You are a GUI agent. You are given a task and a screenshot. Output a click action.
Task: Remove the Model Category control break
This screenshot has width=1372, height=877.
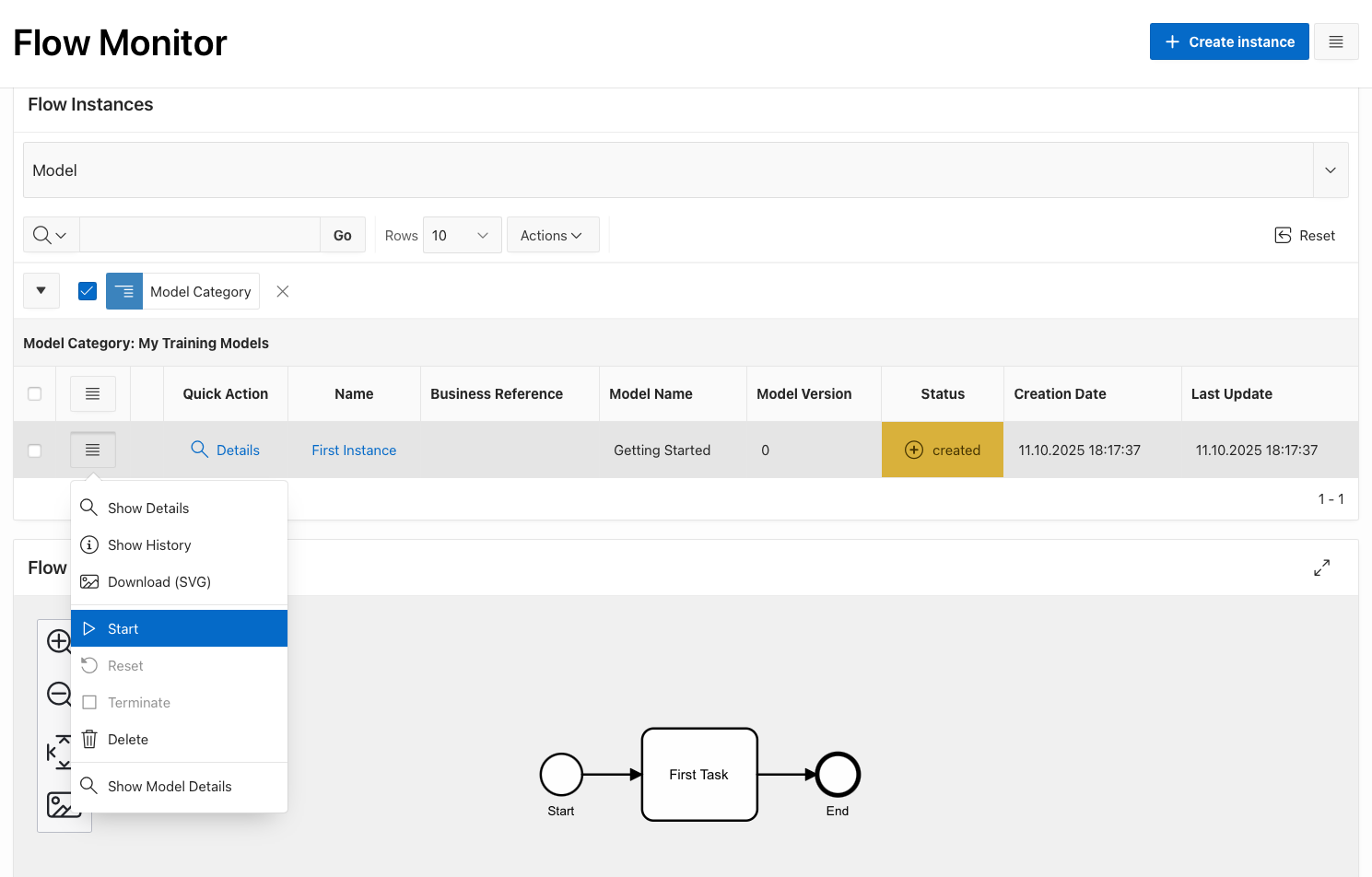click(283, 291)
